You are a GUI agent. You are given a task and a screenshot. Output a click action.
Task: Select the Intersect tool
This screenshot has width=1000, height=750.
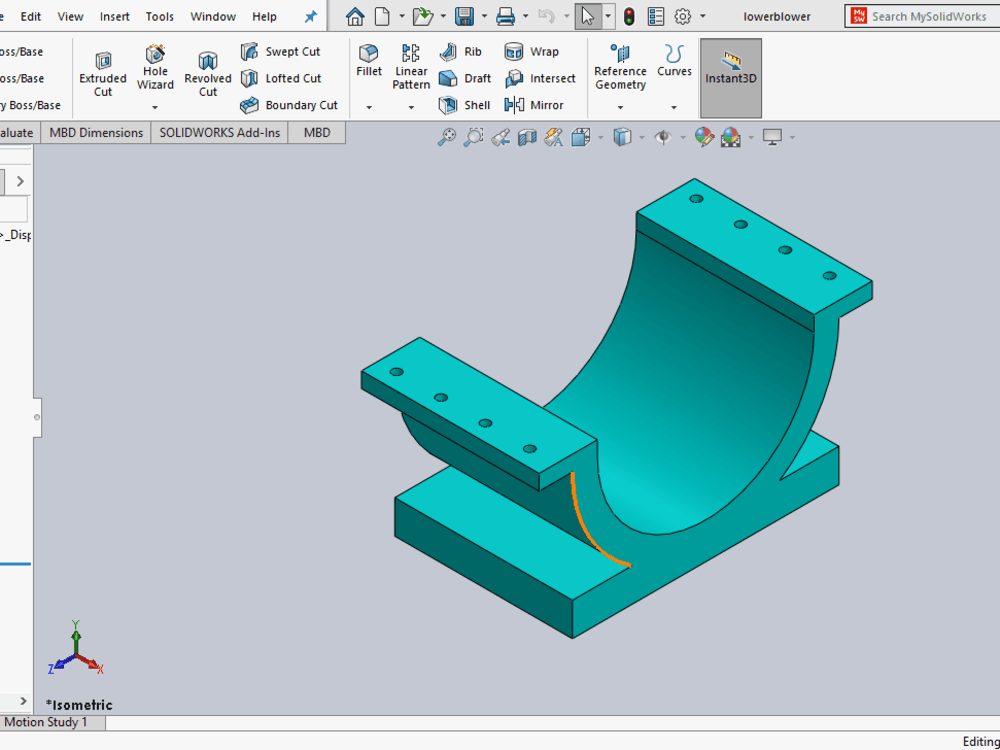(x=540, y=78)
